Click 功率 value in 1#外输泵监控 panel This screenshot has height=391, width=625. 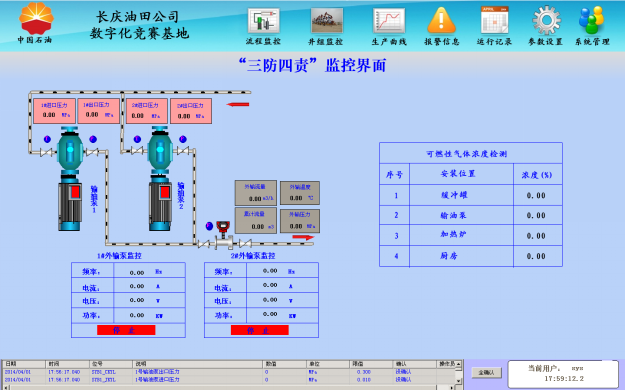coord(137,315)
